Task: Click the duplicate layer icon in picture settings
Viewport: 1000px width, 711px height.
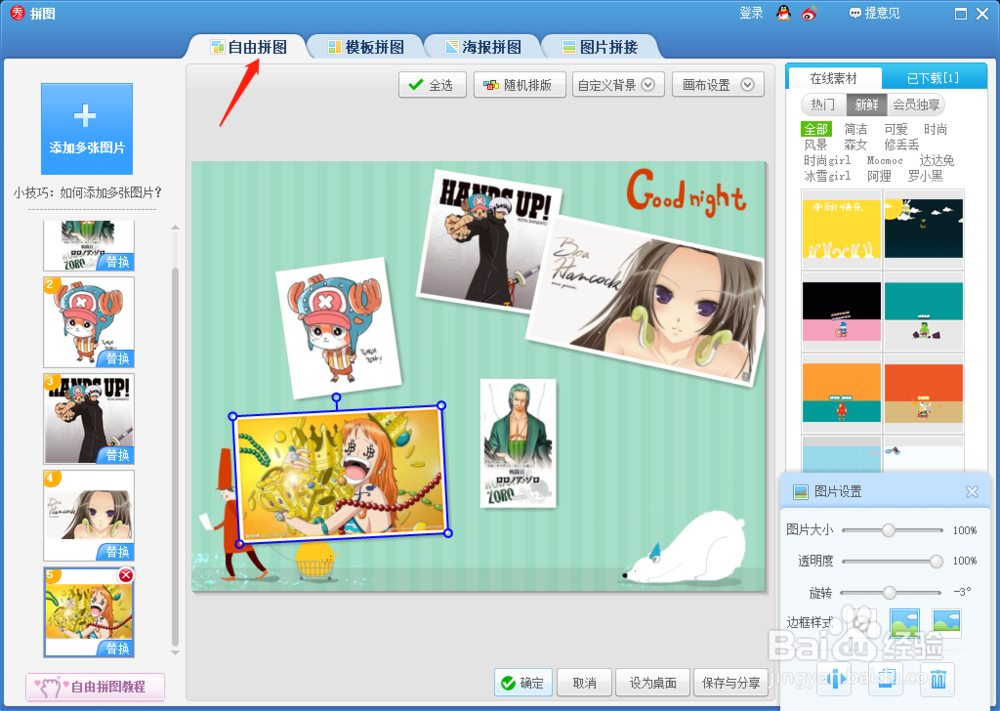Action: point(887,678)
